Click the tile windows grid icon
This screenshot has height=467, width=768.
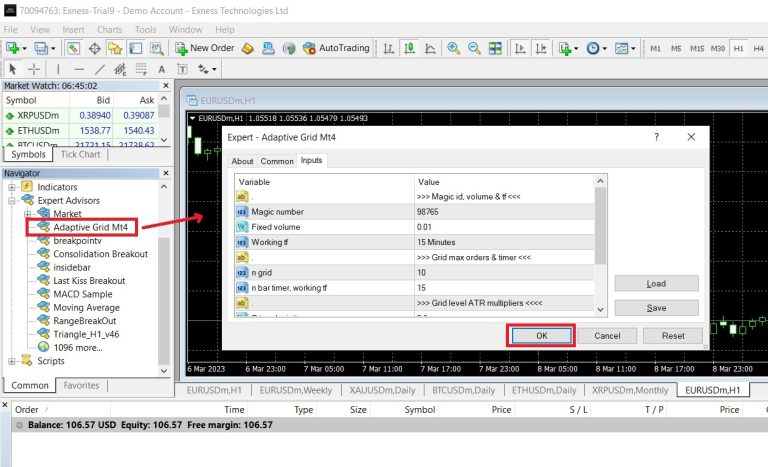coord(495,48)
